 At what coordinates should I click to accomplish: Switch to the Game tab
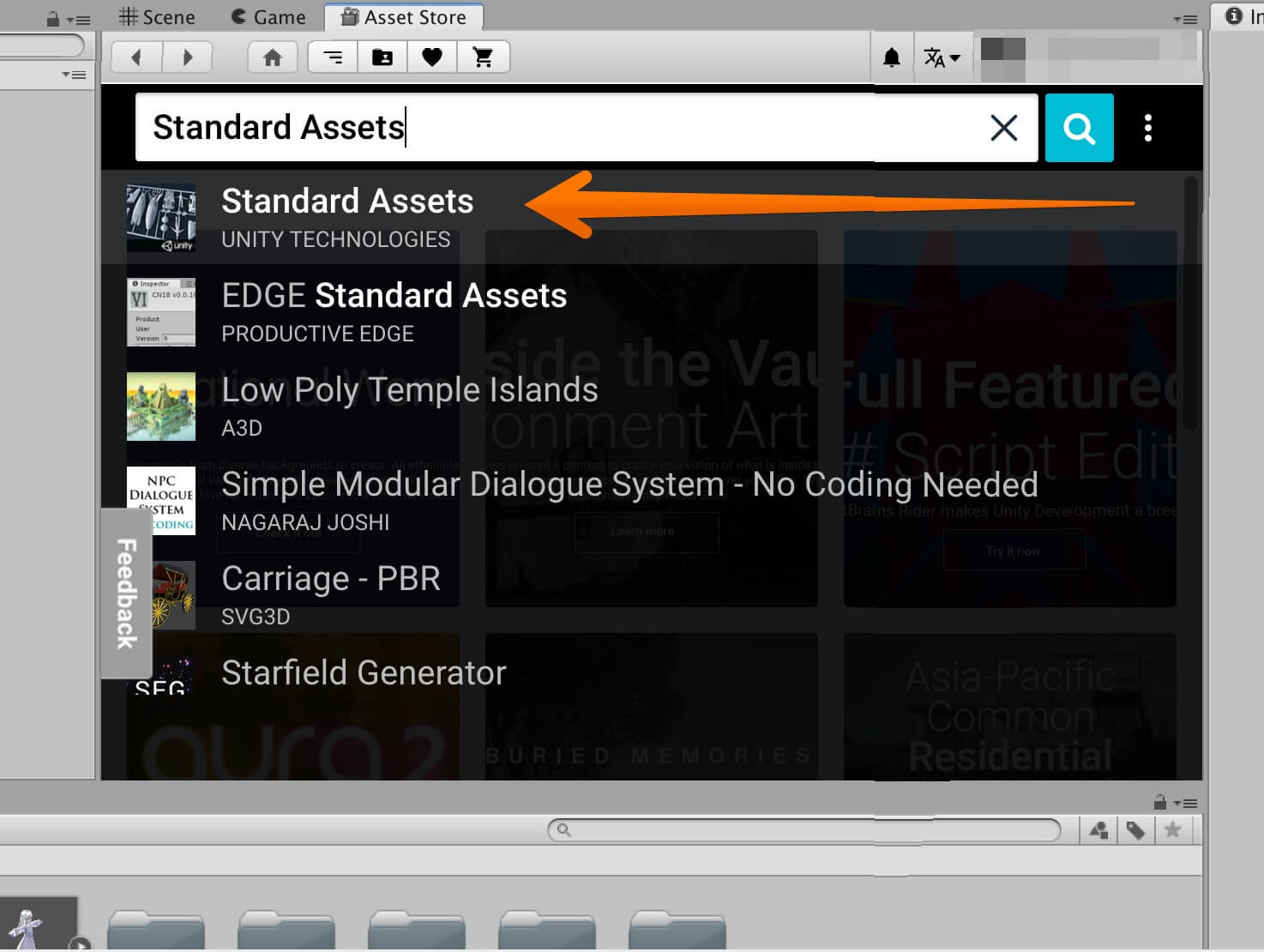tap(268, 17)
